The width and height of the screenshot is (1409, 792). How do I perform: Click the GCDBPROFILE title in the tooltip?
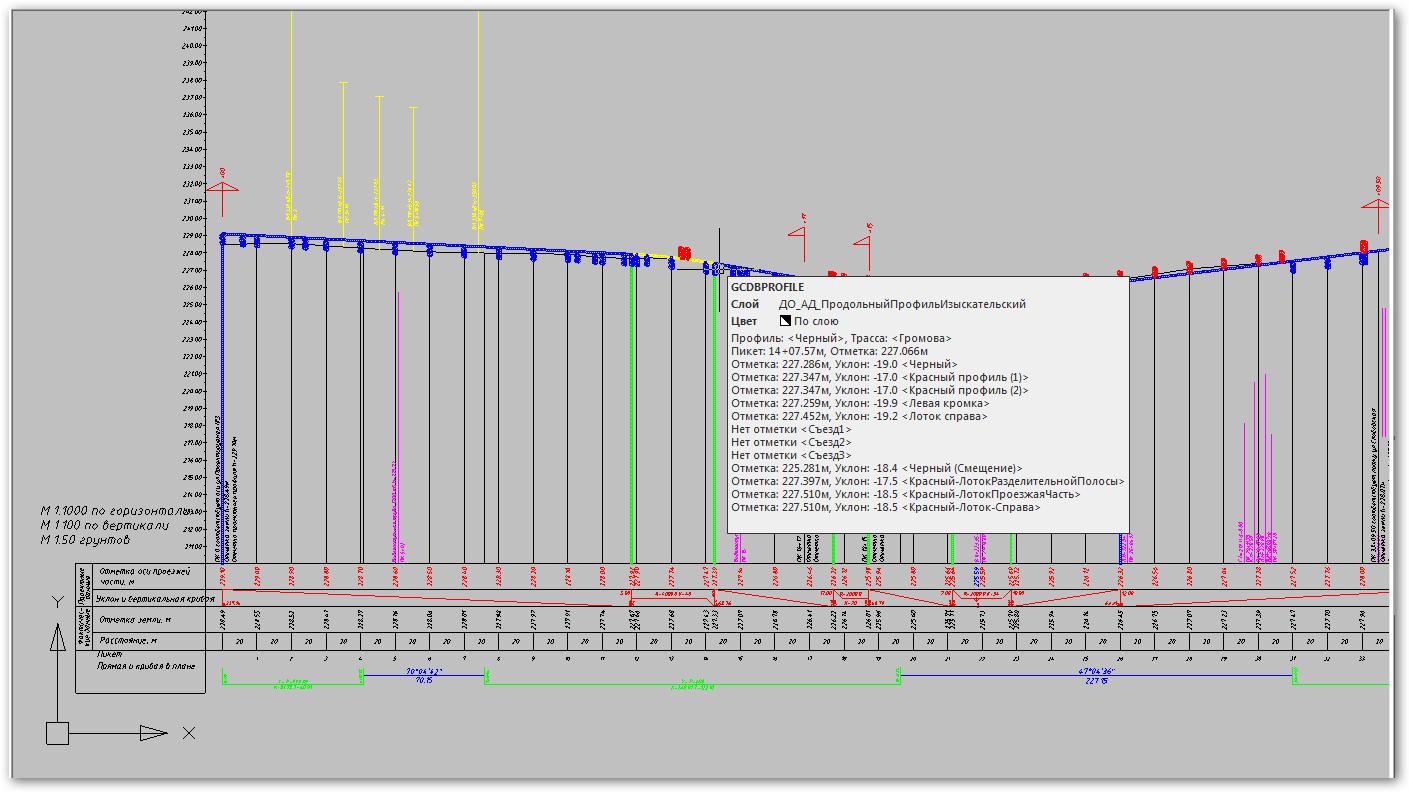767,287
